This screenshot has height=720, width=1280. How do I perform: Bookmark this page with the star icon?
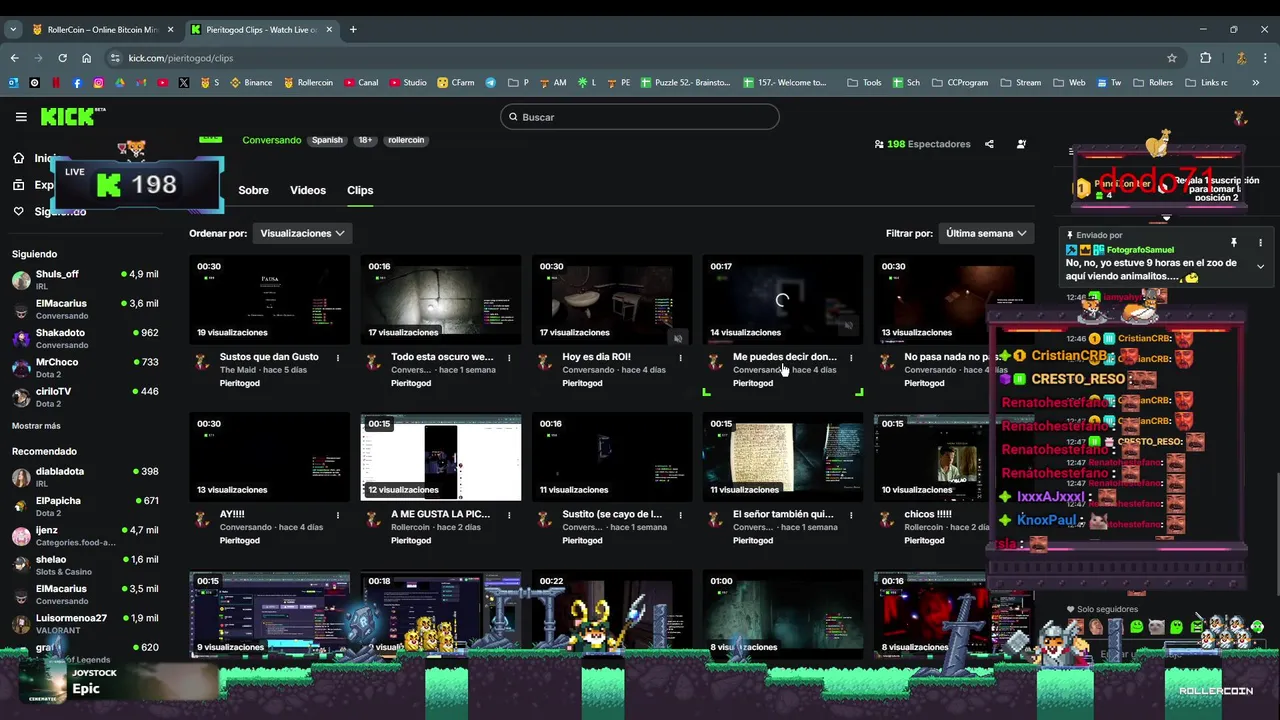click(1172, 58)
